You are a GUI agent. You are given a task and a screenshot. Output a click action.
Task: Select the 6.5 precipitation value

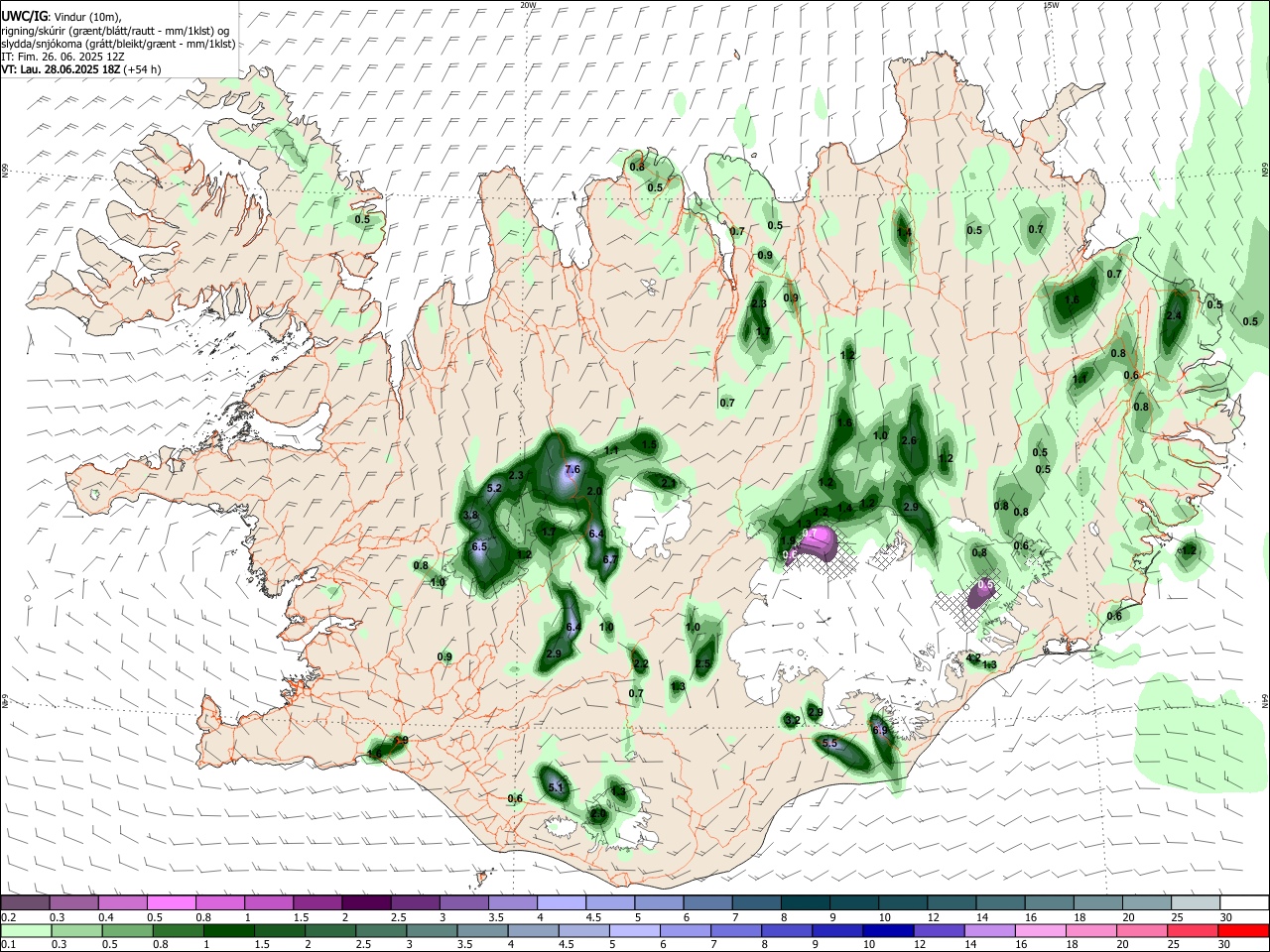click(480, 546)
